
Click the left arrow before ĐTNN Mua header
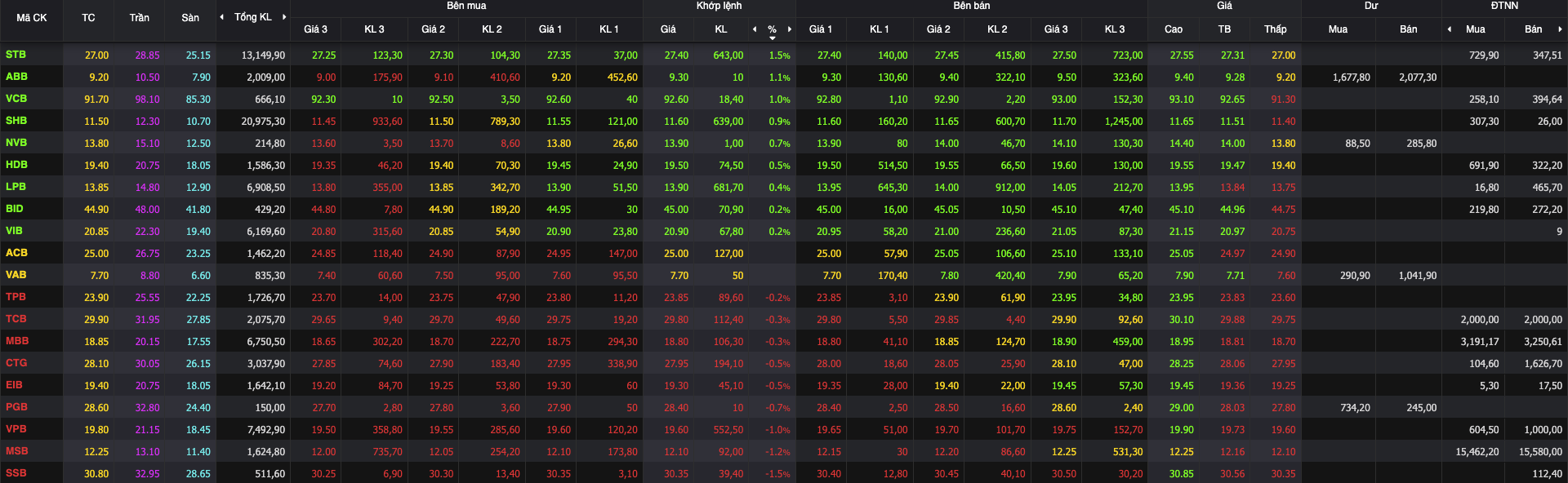(1450, 29)
